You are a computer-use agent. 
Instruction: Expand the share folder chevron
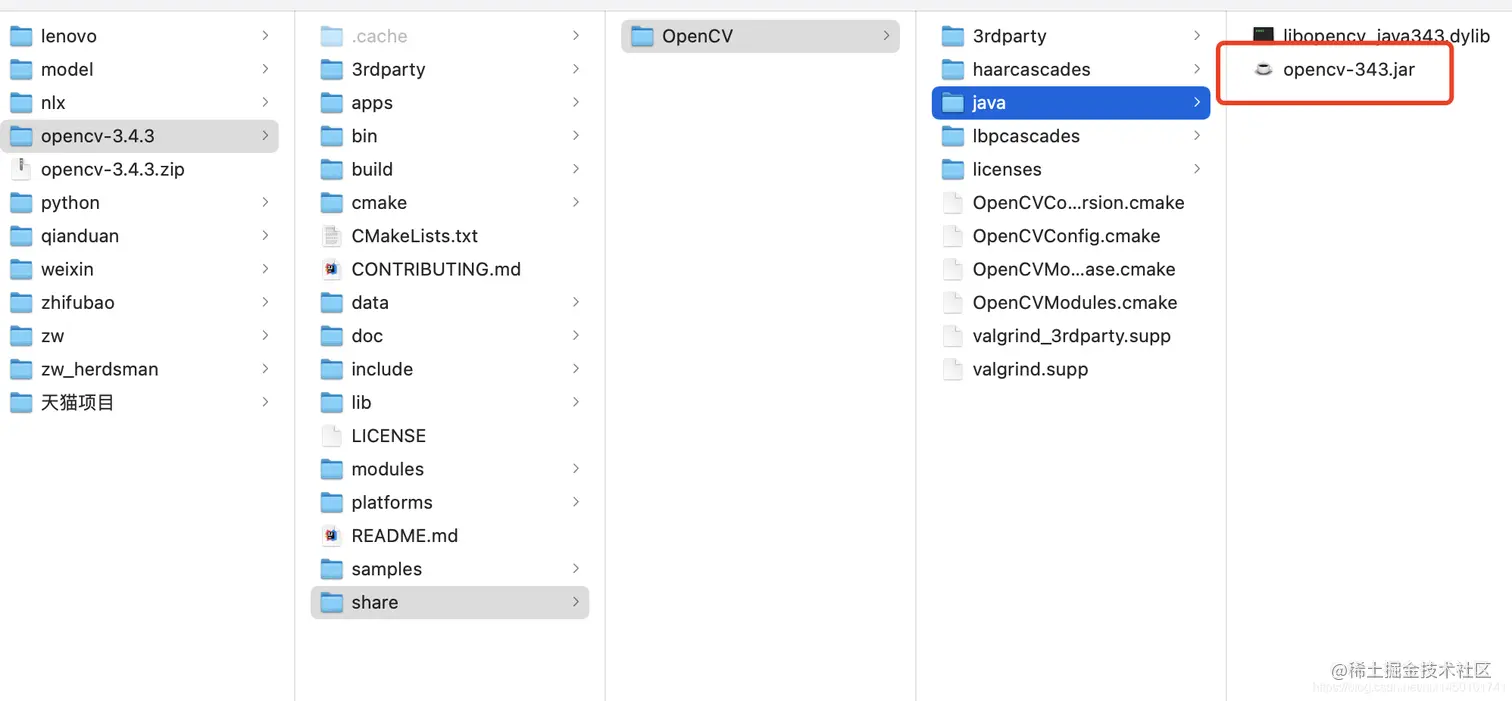[576, 602]
